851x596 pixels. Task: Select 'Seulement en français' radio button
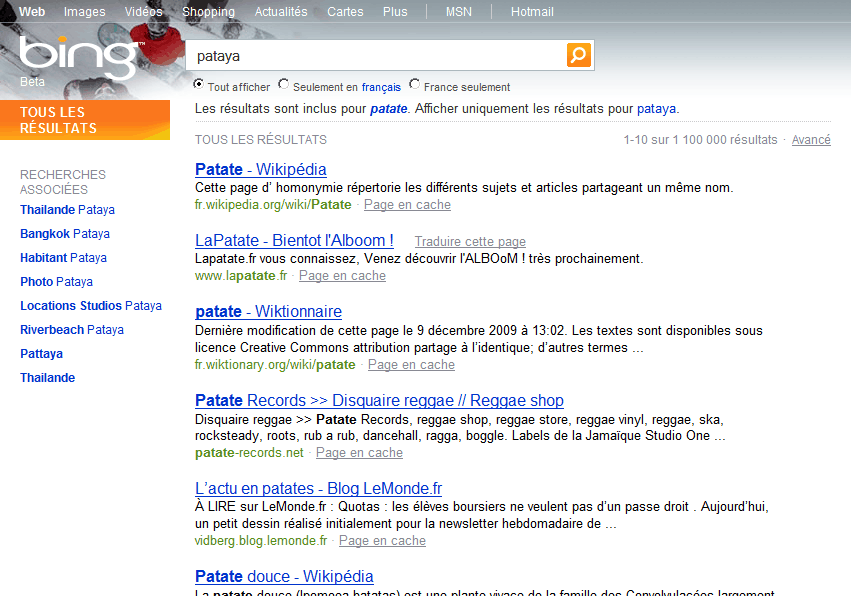point(283,84)
